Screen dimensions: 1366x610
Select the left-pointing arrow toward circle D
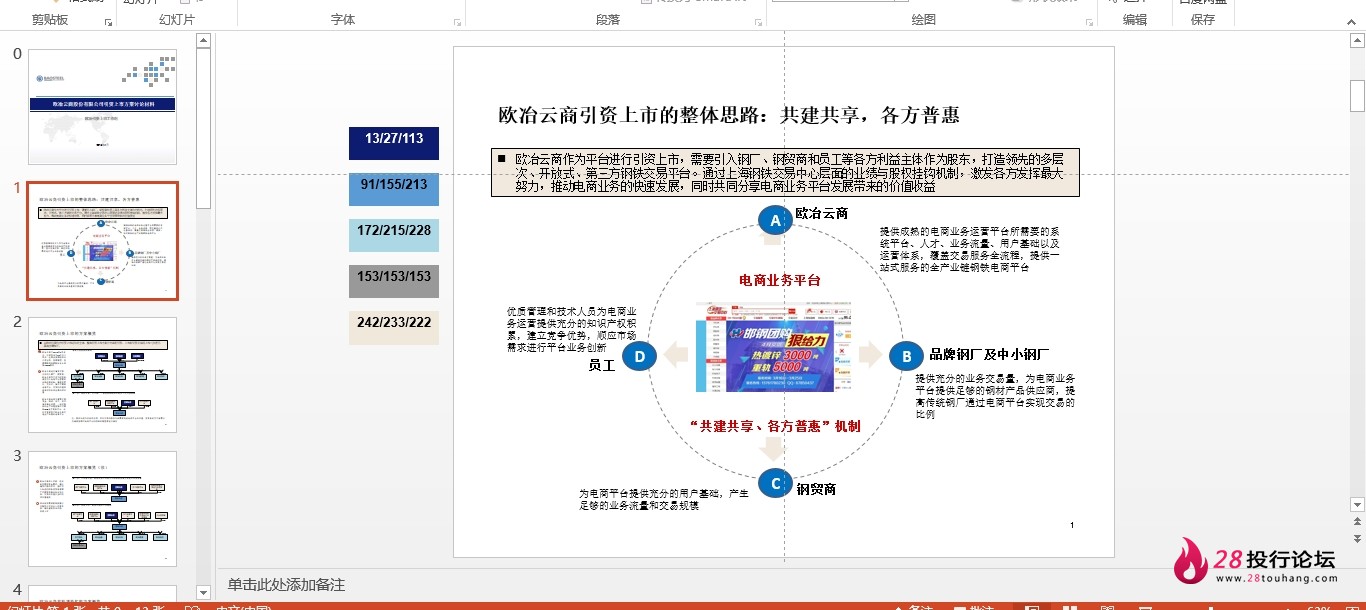click(677, 354)
